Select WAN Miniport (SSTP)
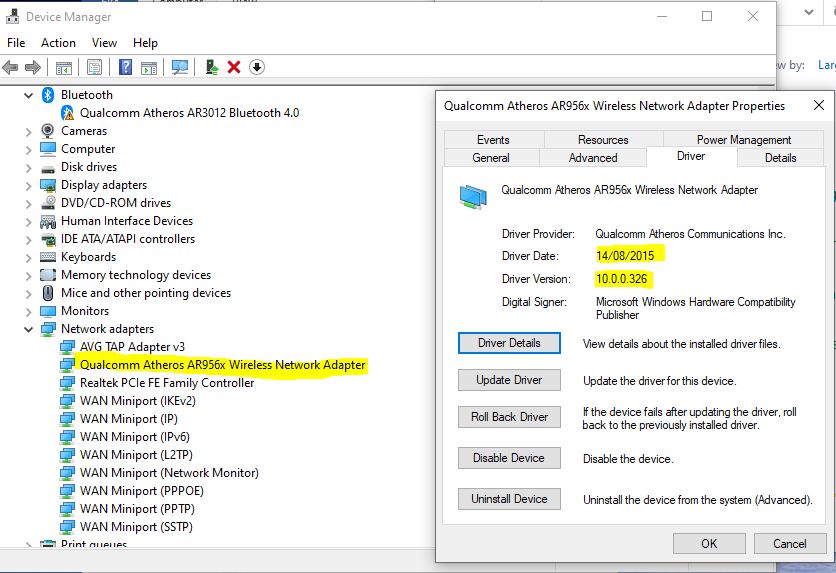The image size is (836, 573). tap(136, 527)
